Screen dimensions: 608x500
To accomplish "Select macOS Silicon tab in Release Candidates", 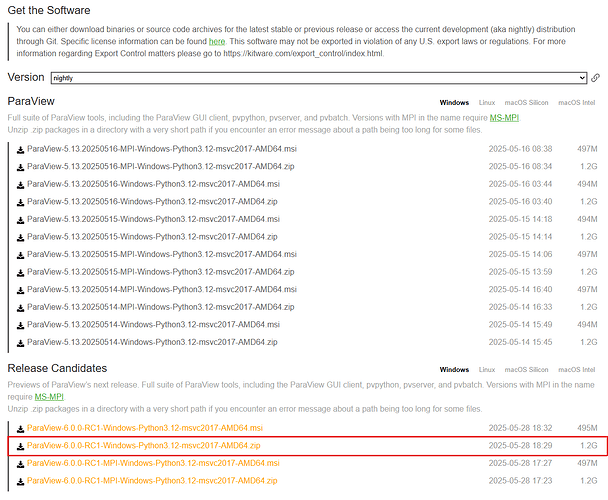I will [526, 370].
